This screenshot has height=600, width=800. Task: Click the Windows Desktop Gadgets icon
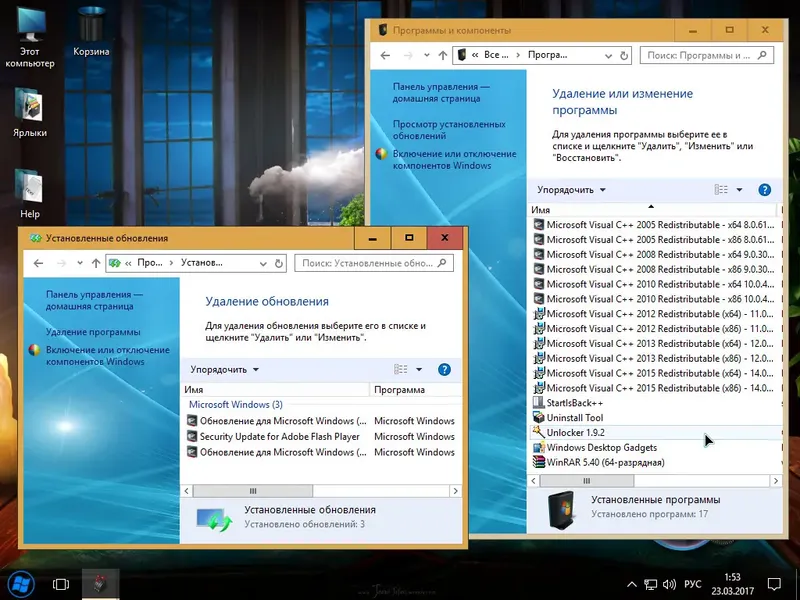tap(538, 447)
